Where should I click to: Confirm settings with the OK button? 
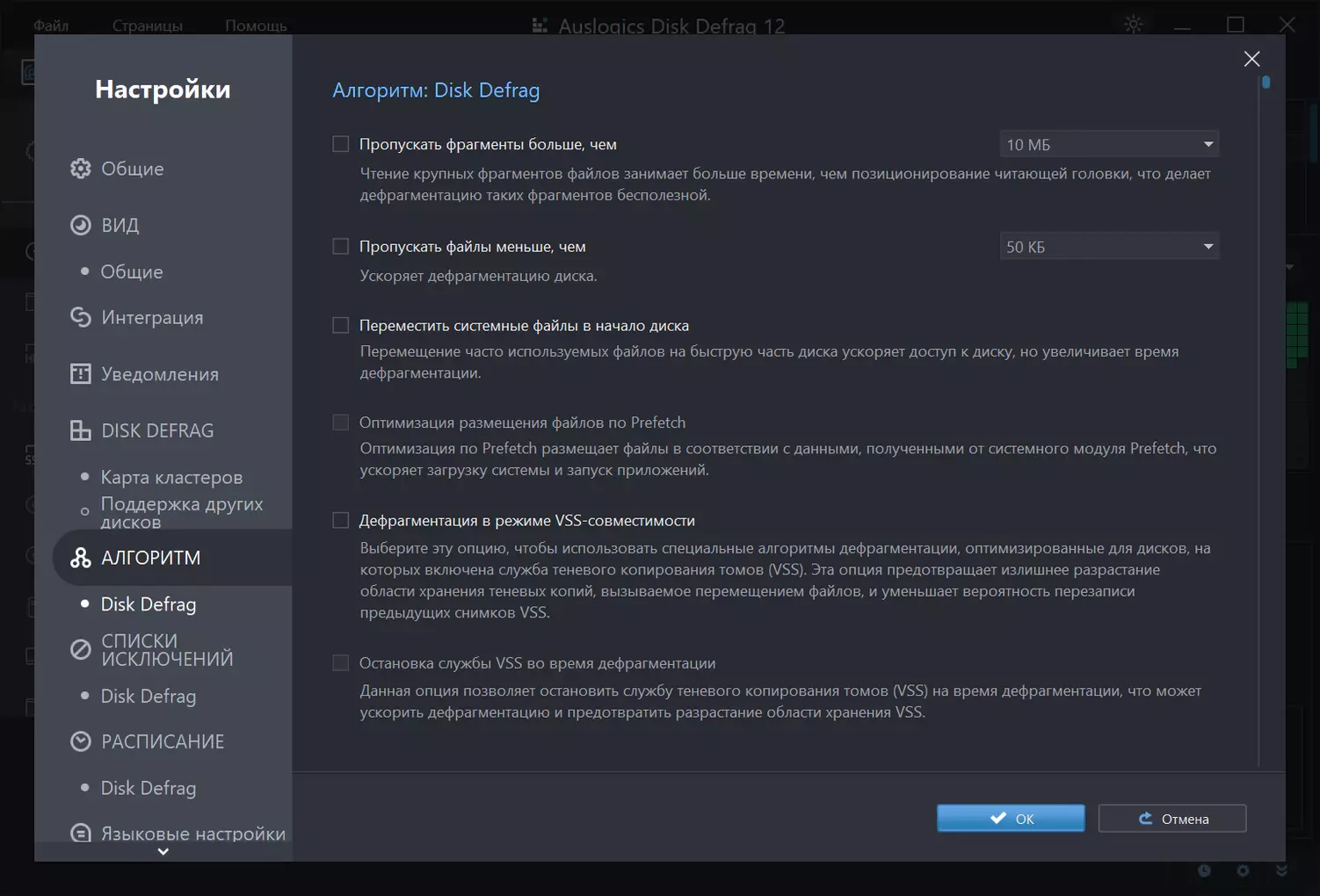pyautogui.click(x=1011, y=819)
